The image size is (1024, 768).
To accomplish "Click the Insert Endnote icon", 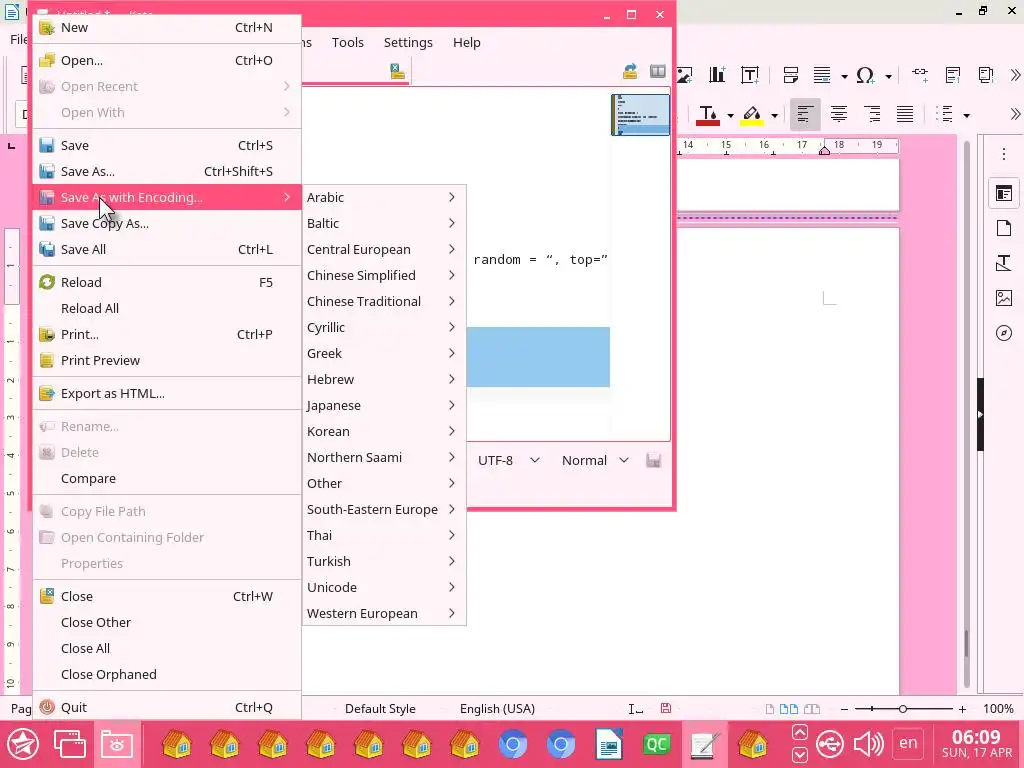I will coord(985,75).
